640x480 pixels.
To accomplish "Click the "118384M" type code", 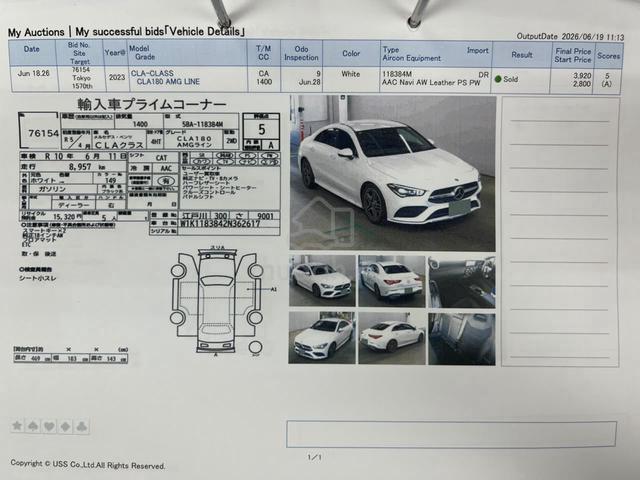I will (397, 74).
